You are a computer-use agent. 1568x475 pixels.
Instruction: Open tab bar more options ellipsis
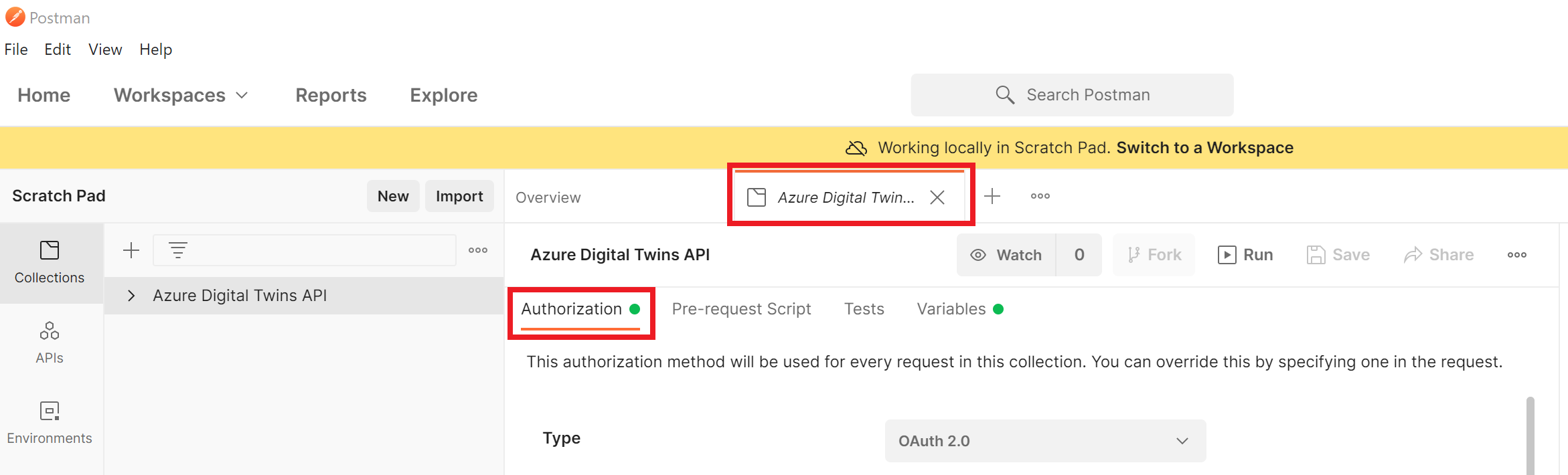coord(1040,196)
